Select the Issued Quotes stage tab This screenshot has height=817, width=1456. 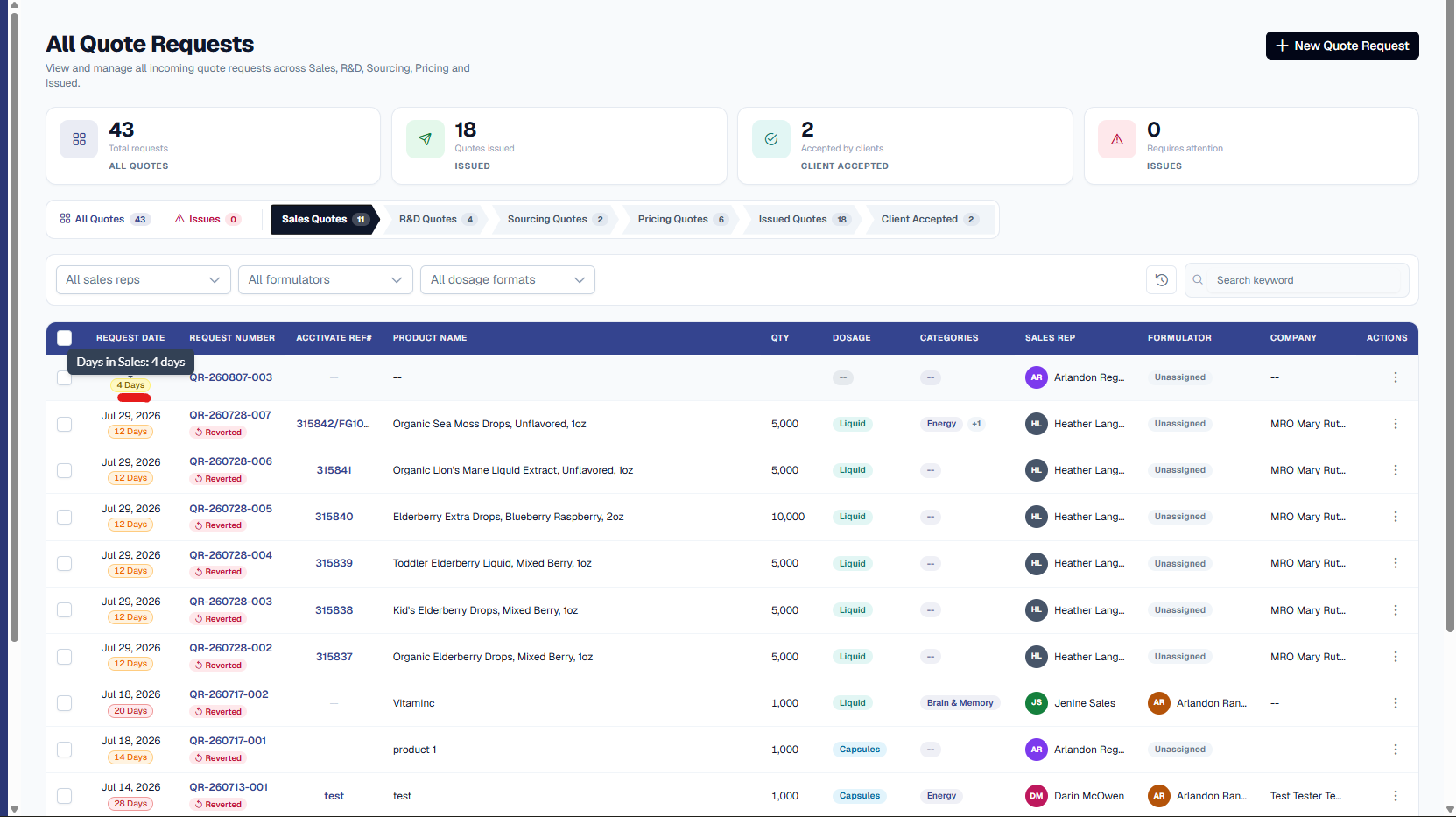(x=803, y=220)
